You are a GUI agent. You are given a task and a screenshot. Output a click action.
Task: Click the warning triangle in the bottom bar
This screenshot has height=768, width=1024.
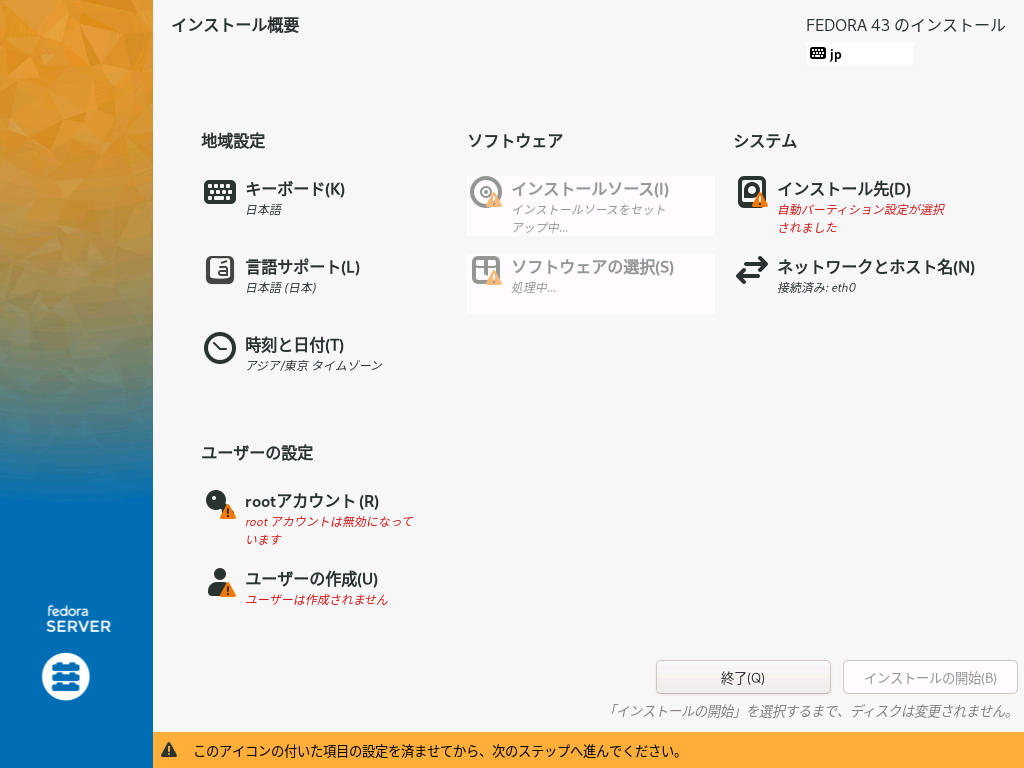169,749
